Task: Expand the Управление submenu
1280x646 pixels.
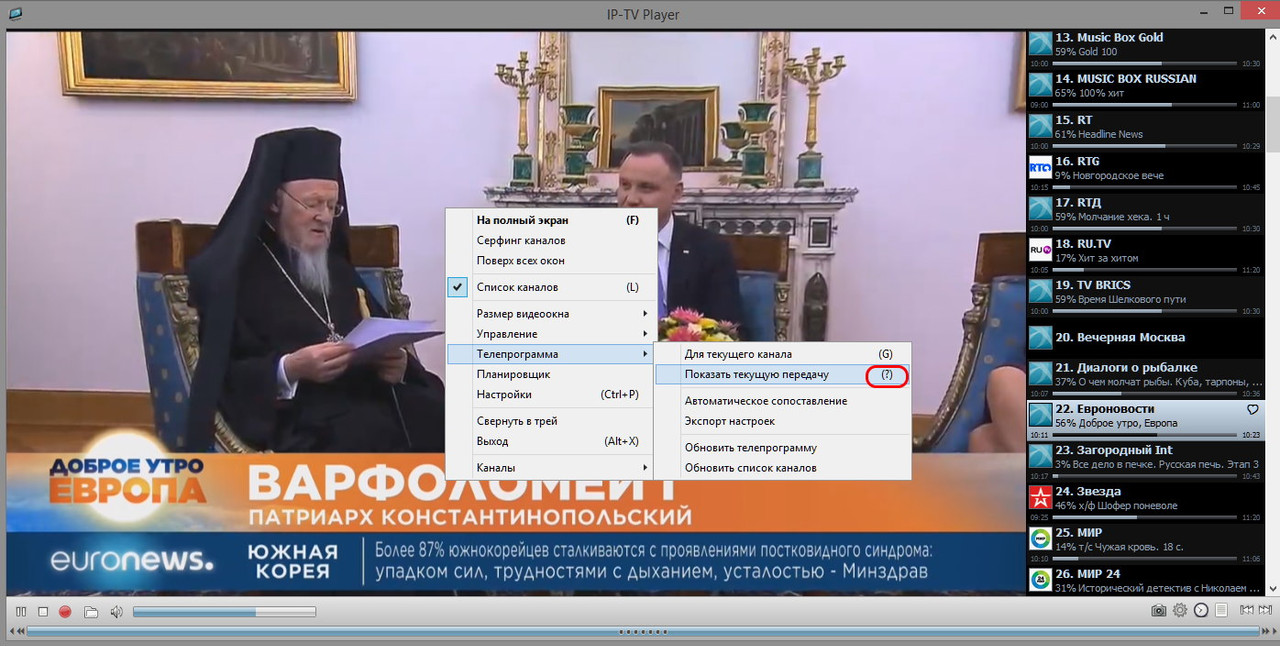Action: click(549, 334)
